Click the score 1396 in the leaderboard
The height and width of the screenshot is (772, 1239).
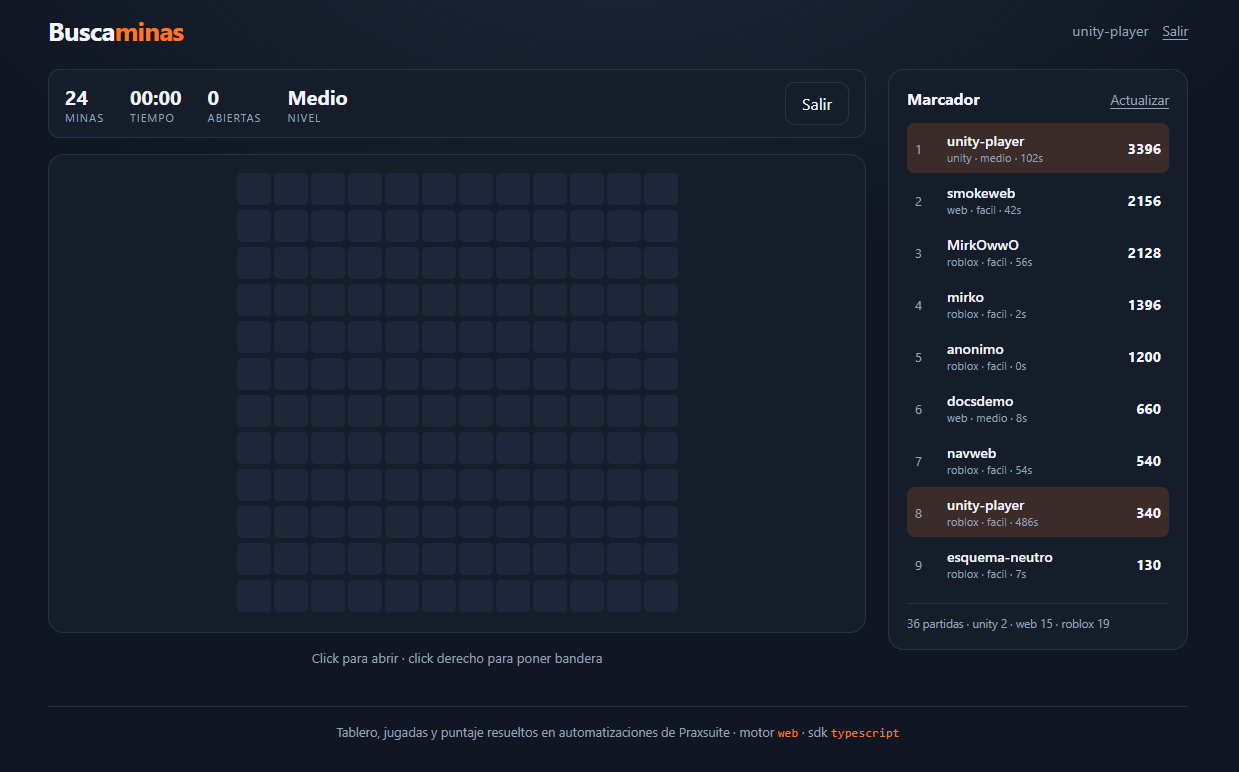click(x=1144, y=305)
